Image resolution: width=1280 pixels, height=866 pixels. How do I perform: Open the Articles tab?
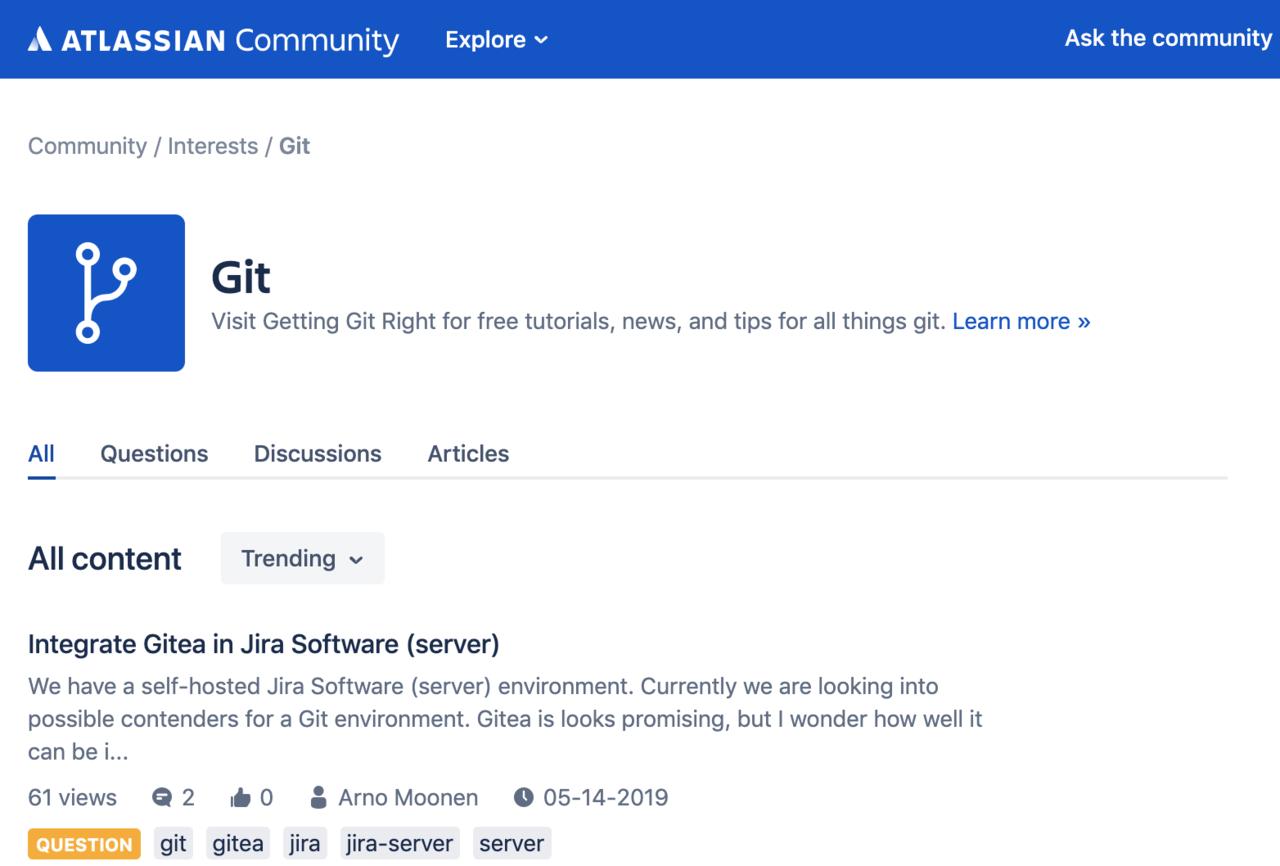coord(468,453)
